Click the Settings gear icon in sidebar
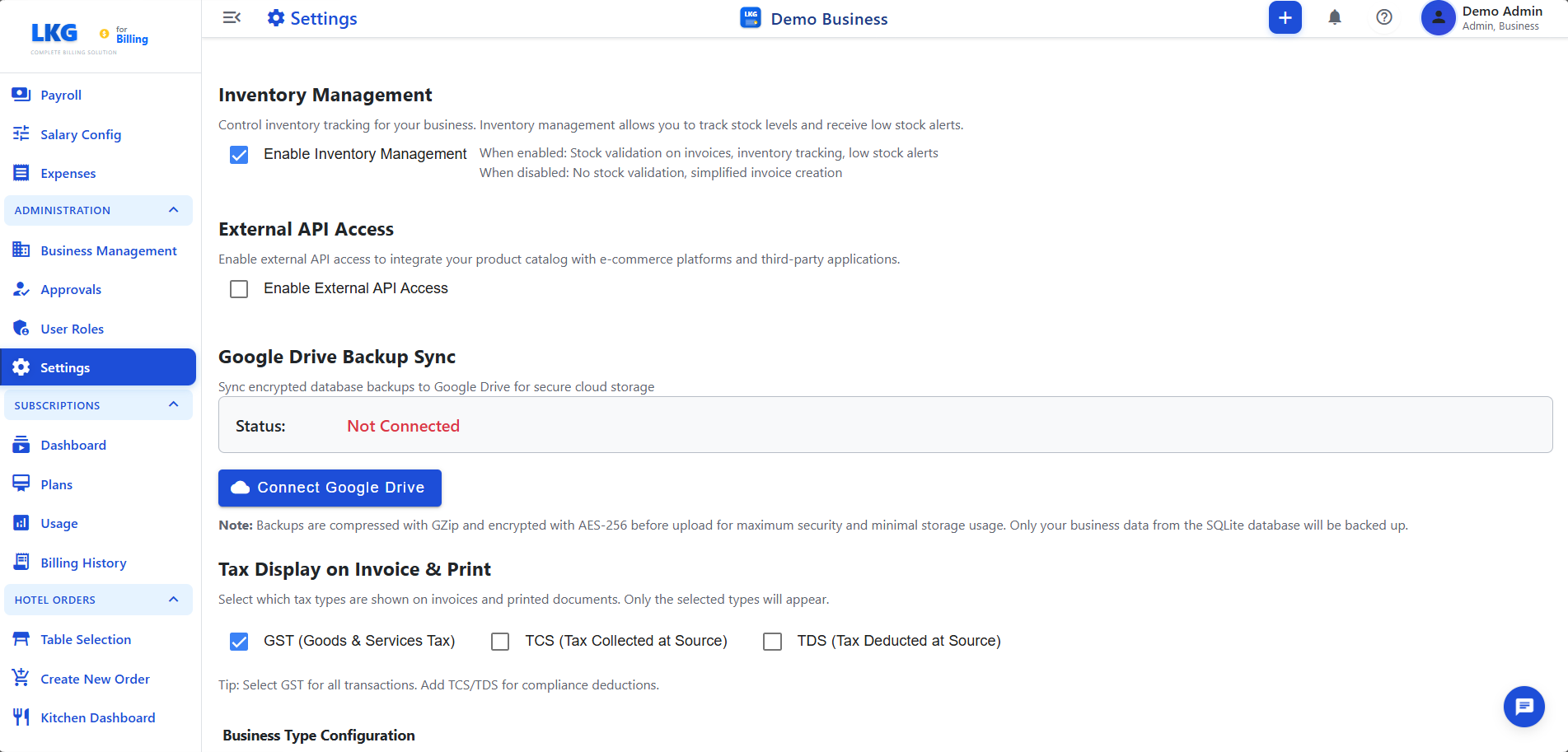This screenshot has width=1568, height=752. tap(21, 367)
